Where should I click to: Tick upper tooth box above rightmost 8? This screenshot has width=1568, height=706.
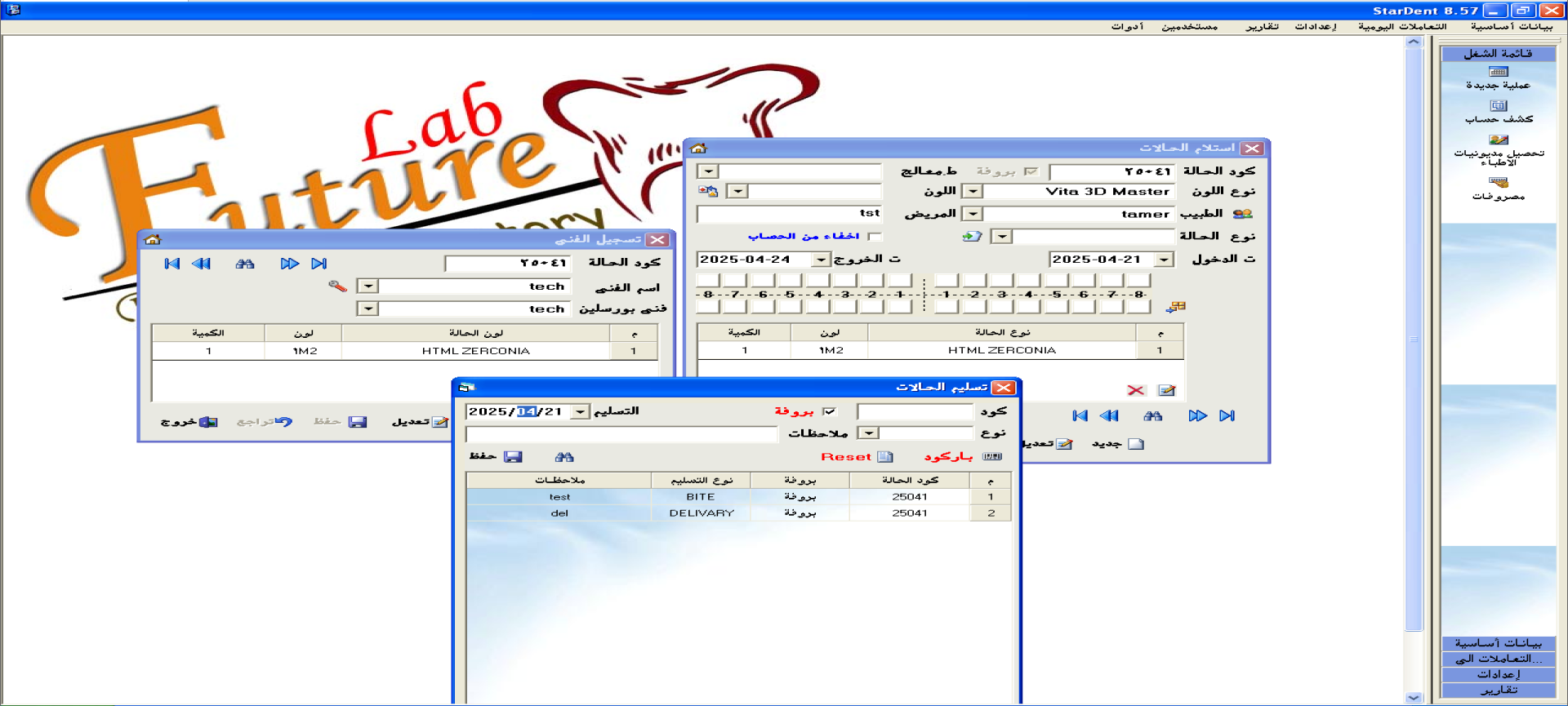(1138, 281)
